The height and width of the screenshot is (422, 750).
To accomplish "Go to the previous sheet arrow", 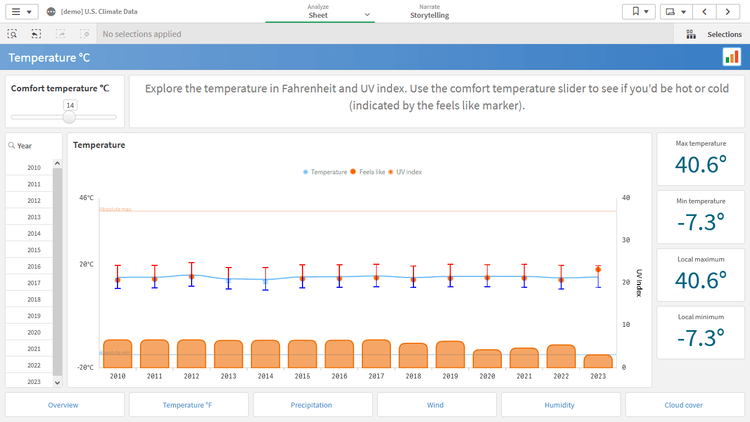I will click(x=704, y=12).
